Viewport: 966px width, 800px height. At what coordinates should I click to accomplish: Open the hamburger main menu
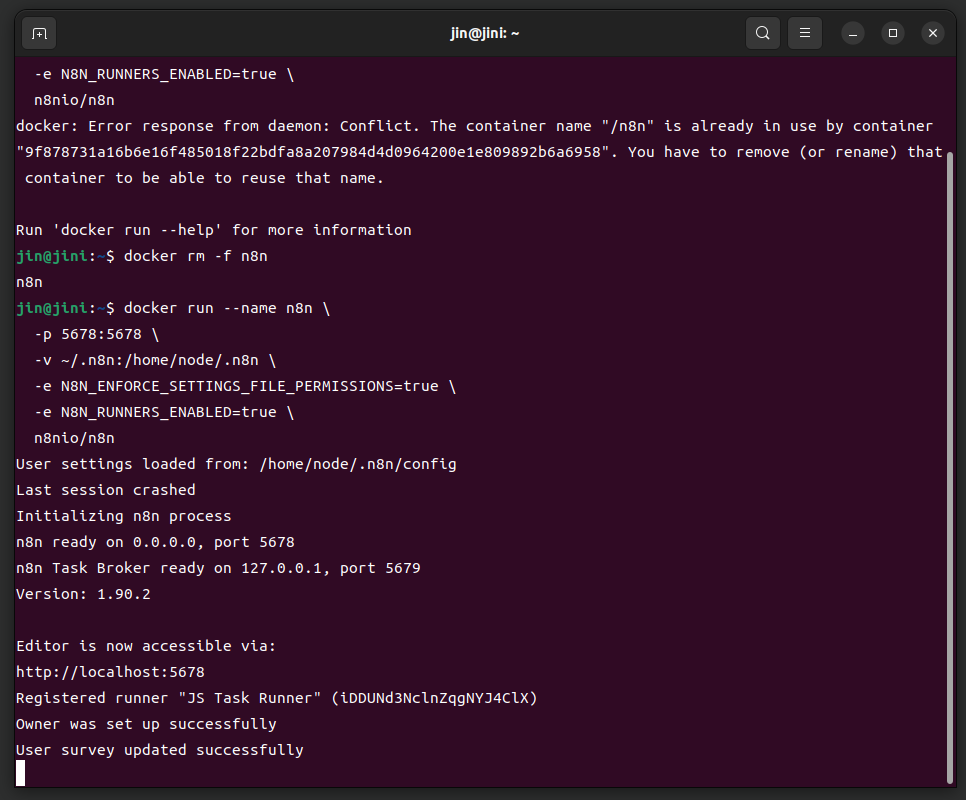click(x=805, y=33)
